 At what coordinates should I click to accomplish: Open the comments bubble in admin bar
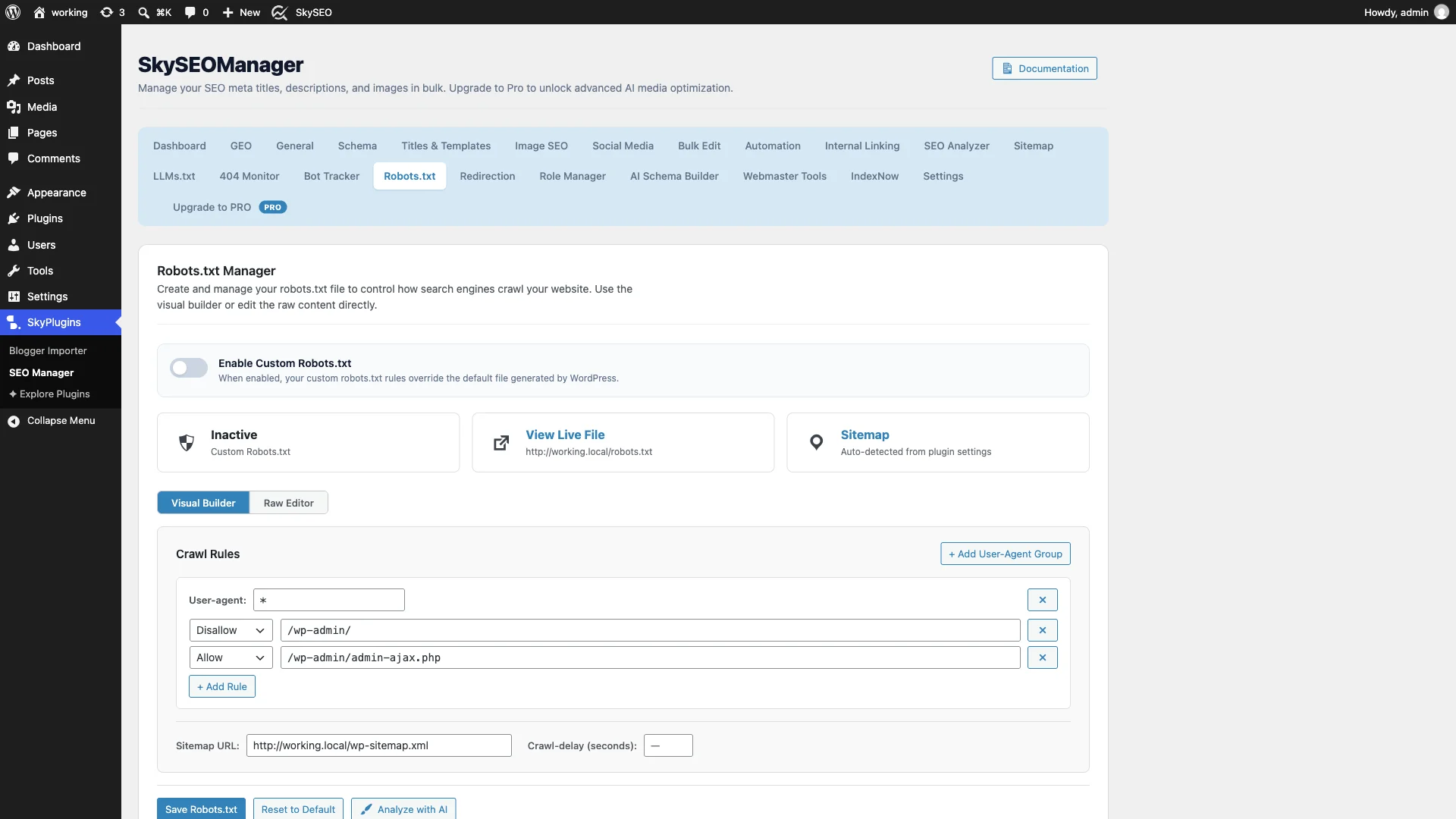pos(196,12)
